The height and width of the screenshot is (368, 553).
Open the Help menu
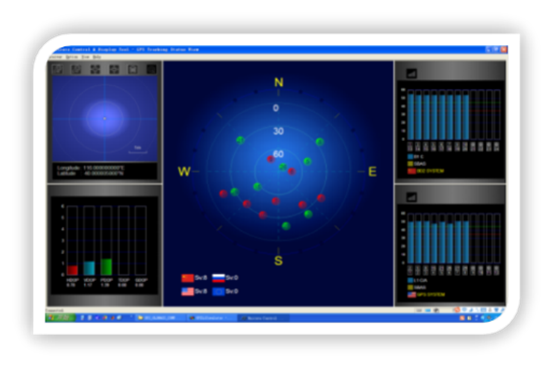pyautogui.click(x=97, y=57)
